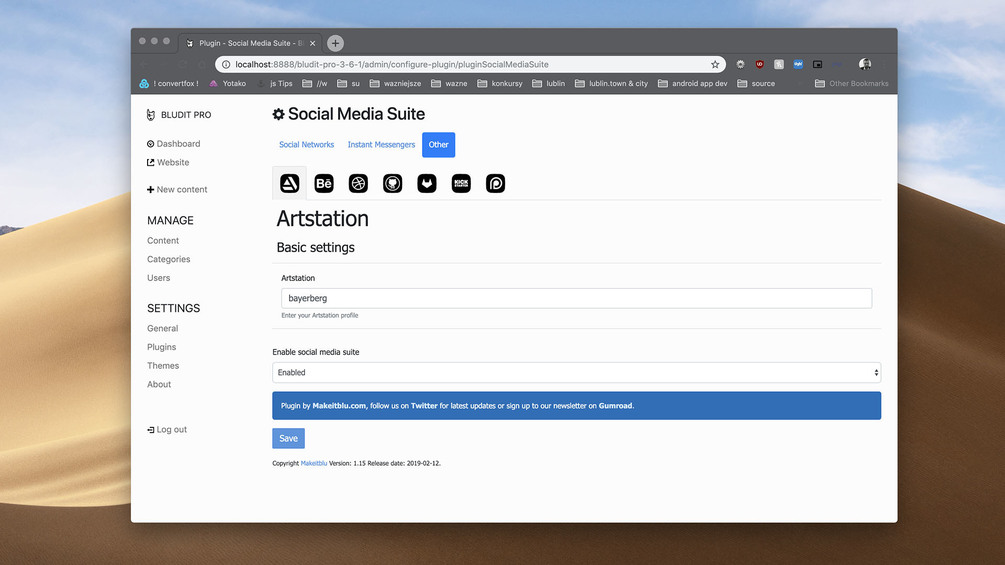Switch to the Instant Messengers tab
Image resolution: width=1005 pixels, height=565 pixels.
(x=381, y=145)
